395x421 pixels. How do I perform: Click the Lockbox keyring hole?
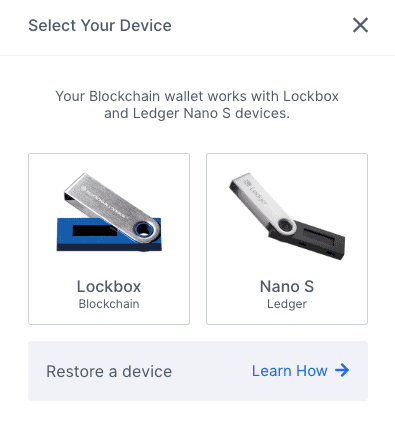(145, 230)
